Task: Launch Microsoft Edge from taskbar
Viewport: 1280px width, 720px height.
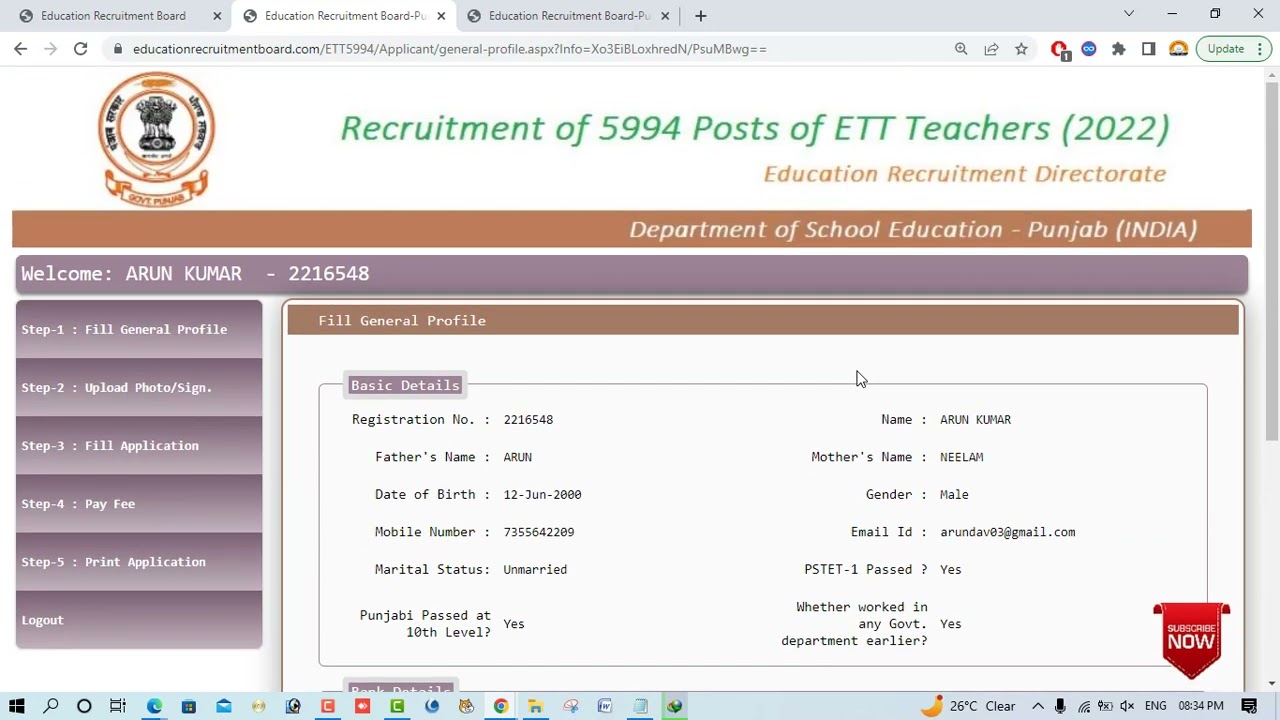Action: pos(154,706)
